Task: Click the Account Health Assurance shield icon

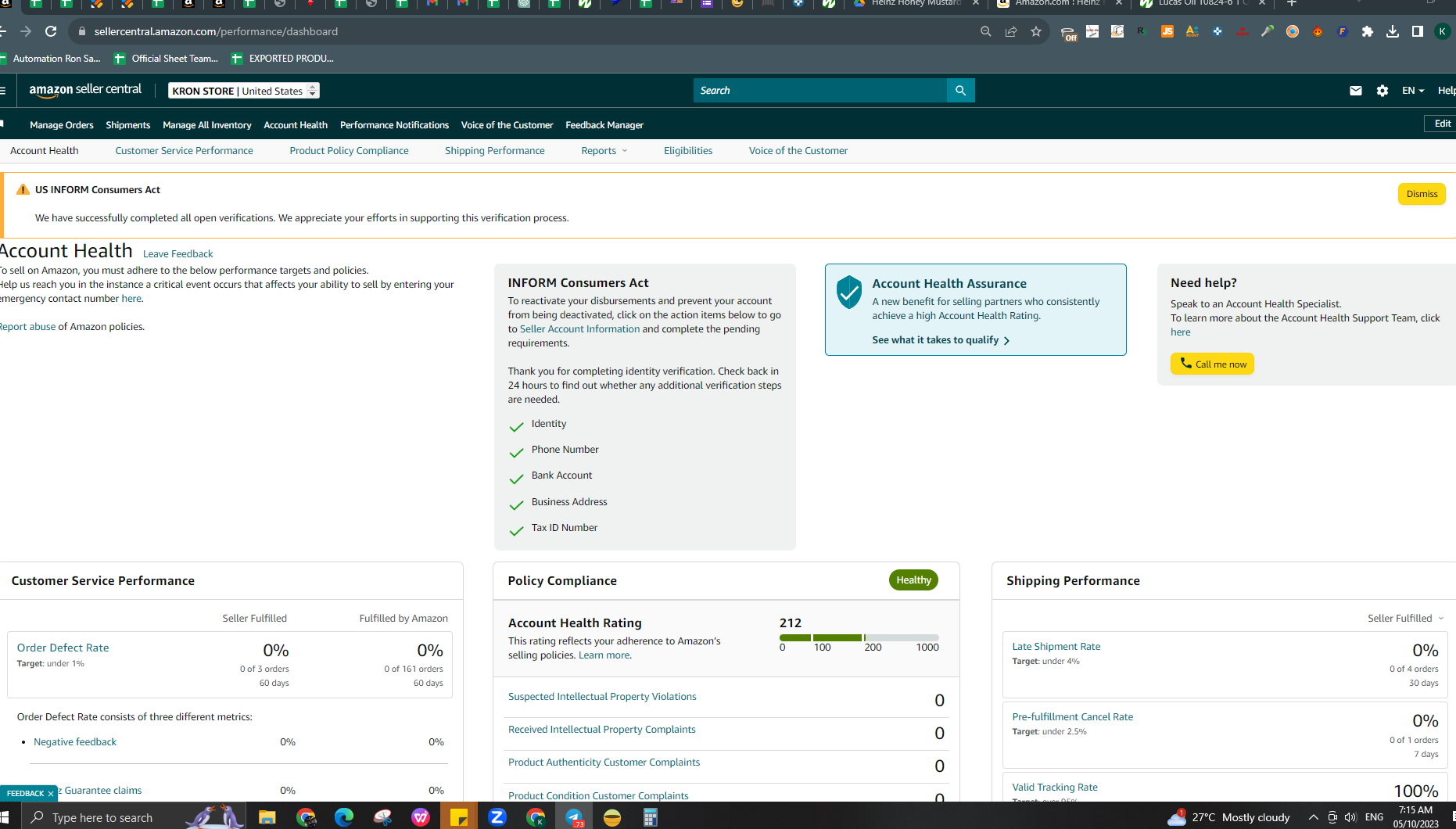Action: click(x=849, y=292)
